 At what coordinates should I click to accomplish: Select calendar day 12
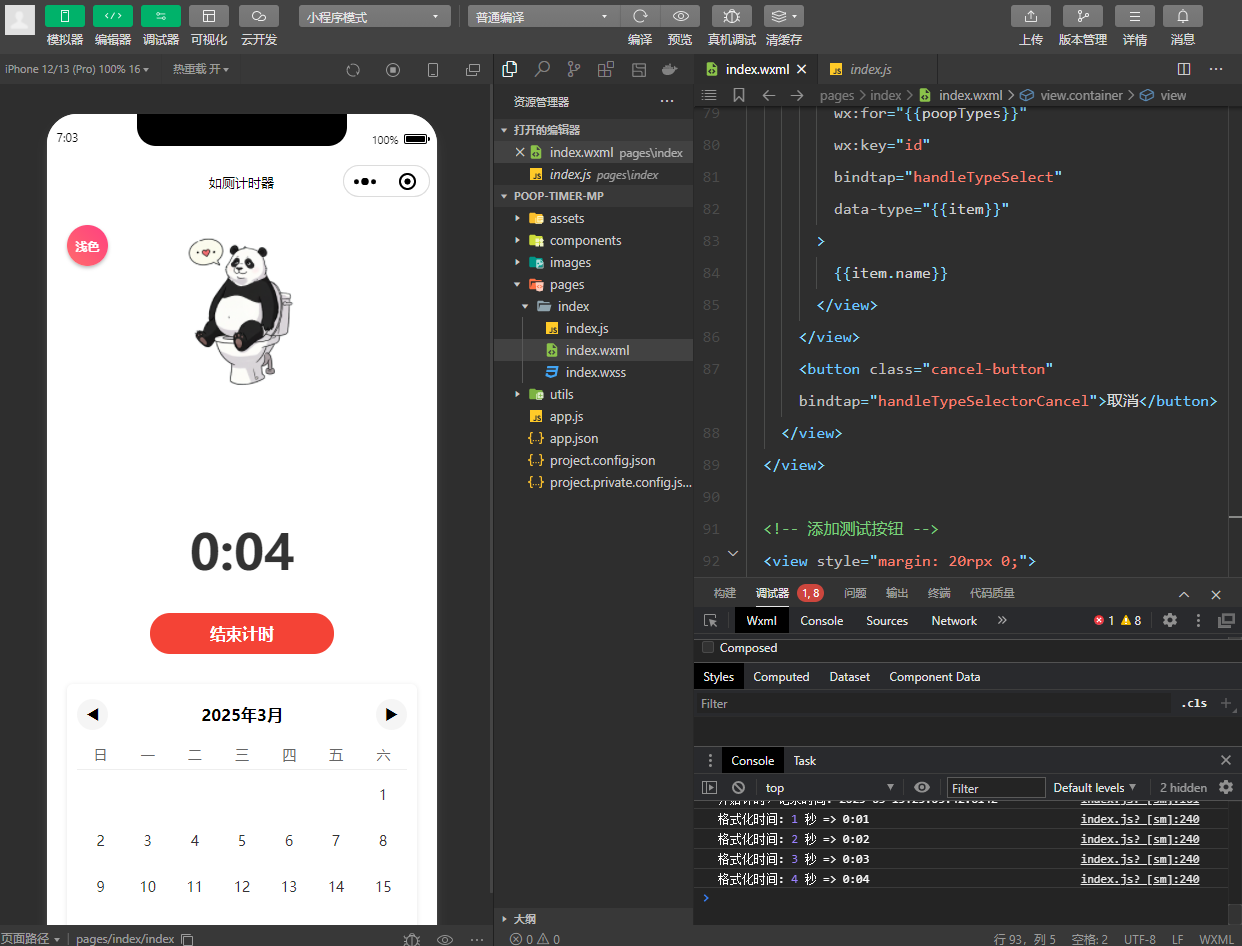pos(242,887)
